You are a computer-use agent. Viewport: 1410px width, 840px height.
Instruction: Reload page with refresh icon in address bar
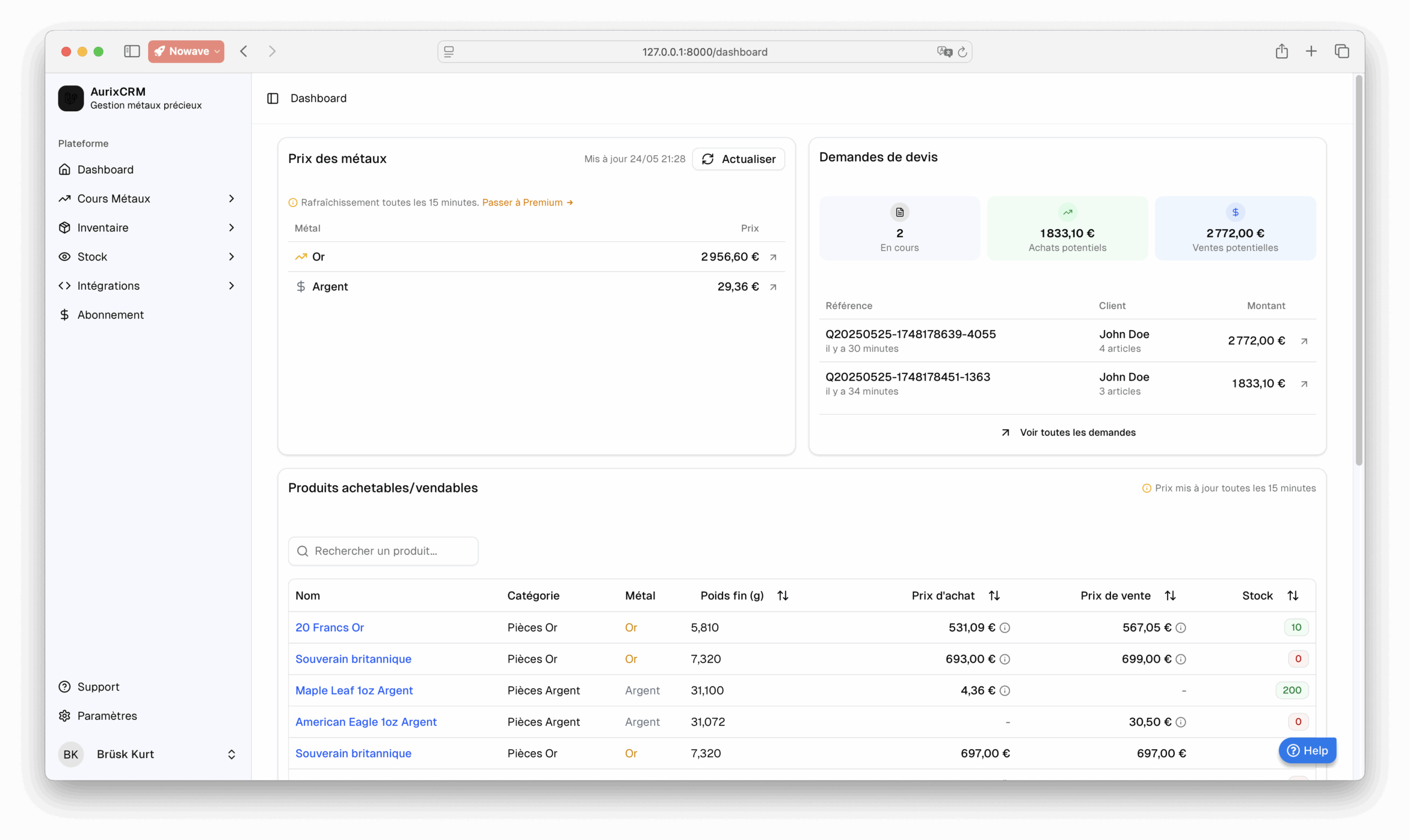click(x=962, y=52)
